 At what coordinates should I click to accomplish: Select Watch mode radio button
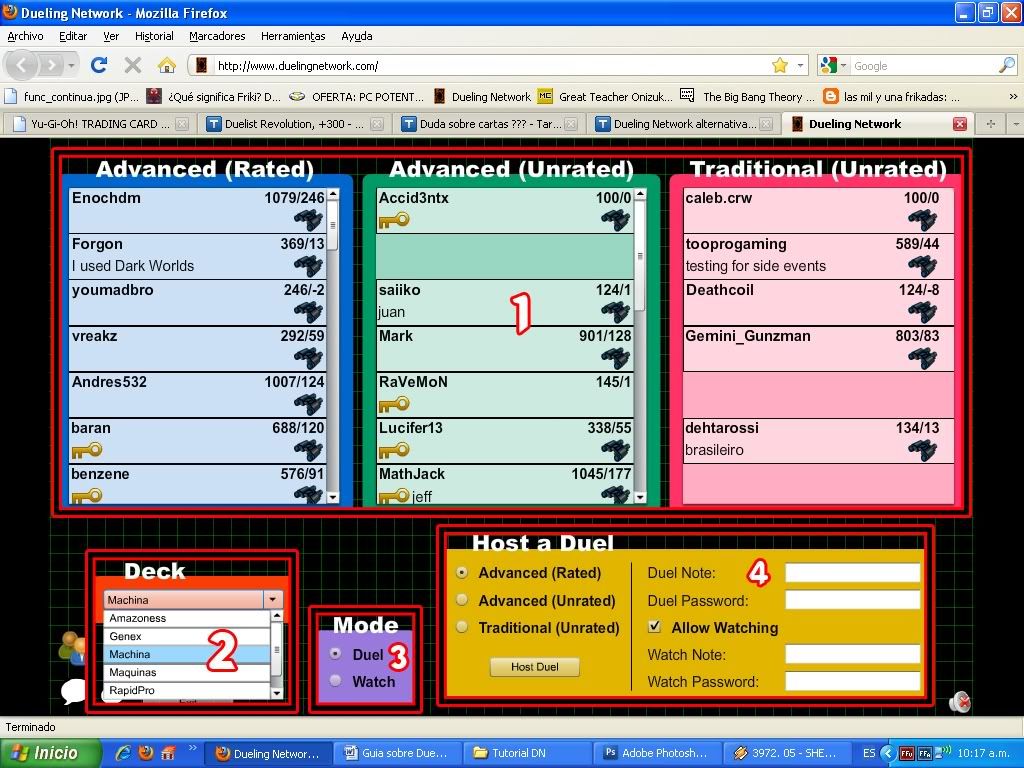click(x=336, y=680)
